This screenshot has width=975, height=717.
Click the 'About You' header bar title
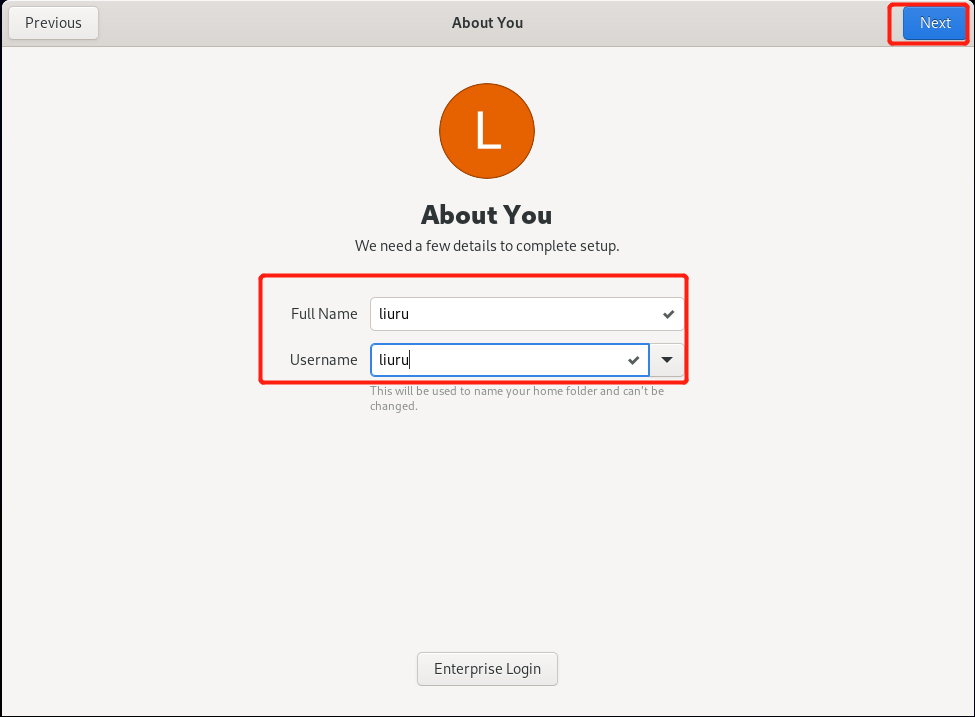point(488,23)
